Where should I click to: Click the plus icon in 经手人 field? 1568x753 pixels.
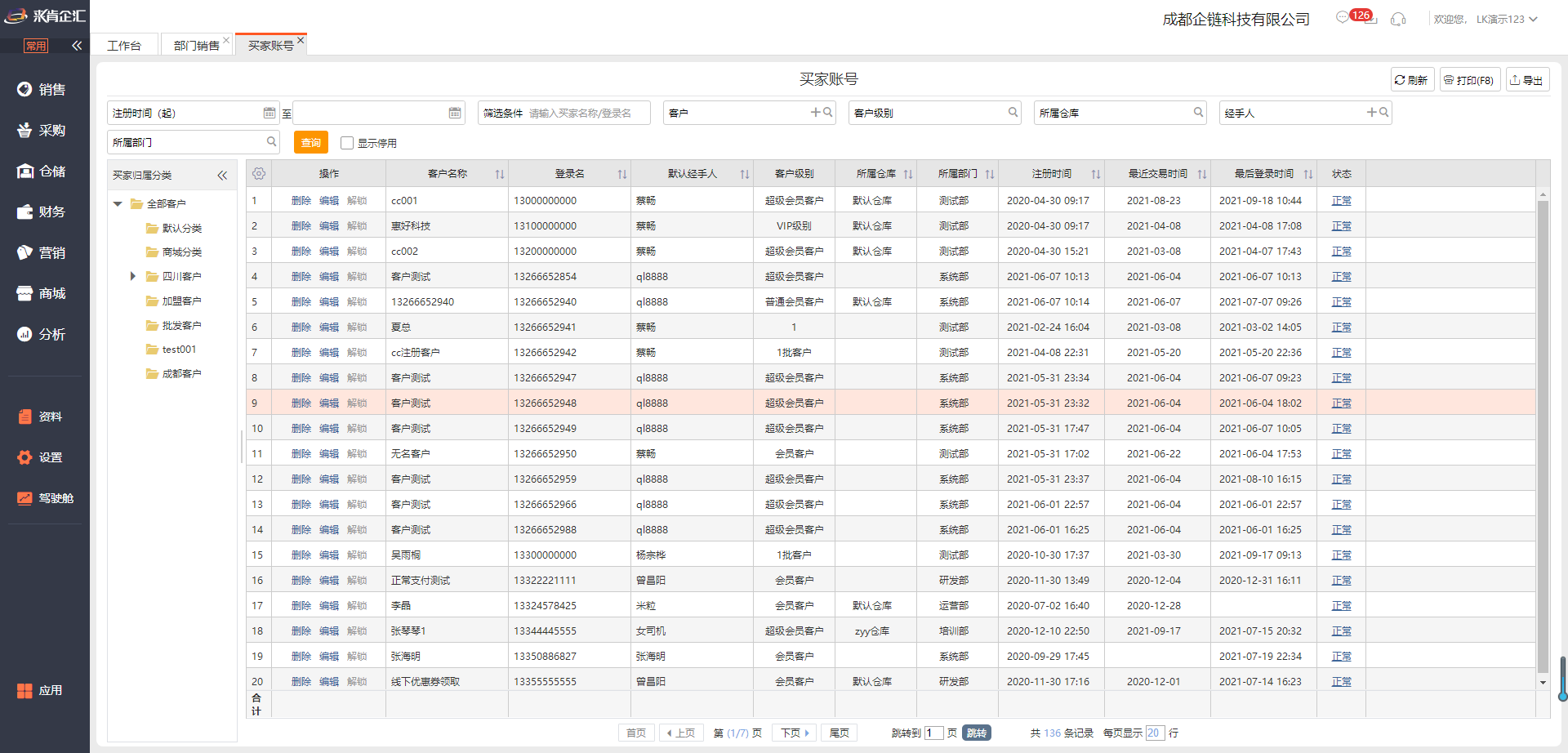point(1371,113)
